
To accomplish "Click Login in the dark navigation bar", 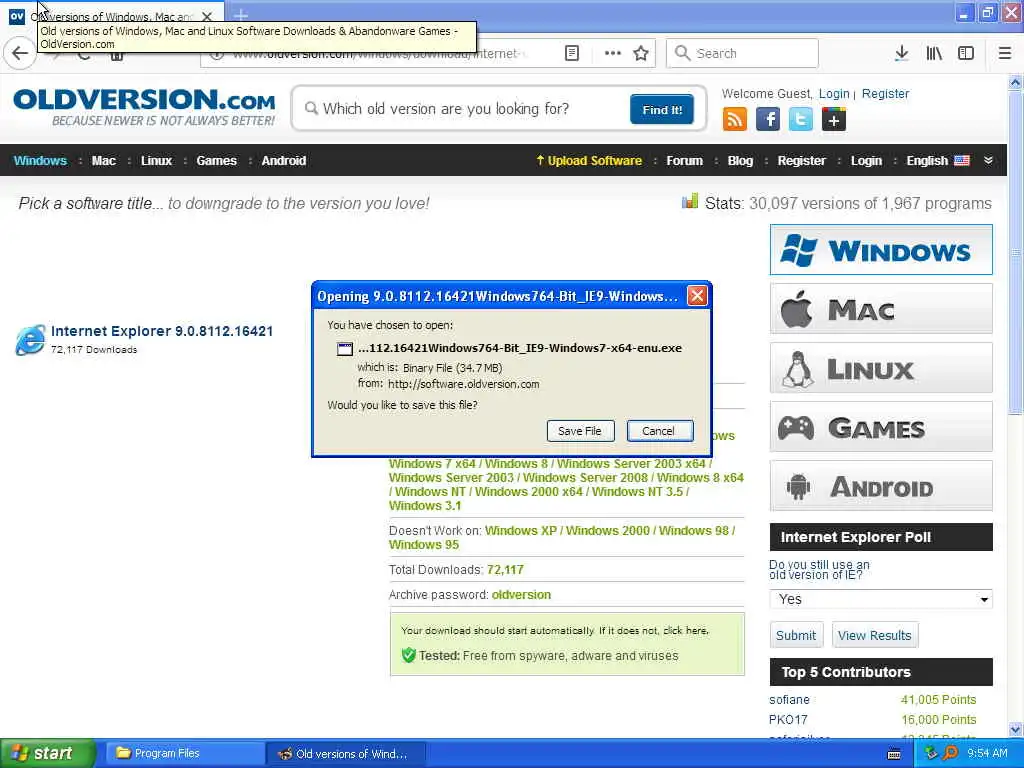I will point(866,161).
